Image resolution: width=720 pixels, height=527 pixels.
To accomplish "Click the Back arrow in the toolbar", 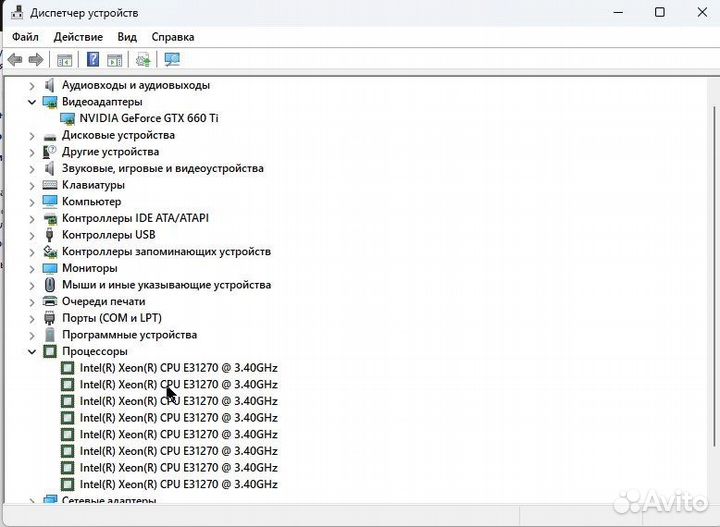I will tap(15, 60).
